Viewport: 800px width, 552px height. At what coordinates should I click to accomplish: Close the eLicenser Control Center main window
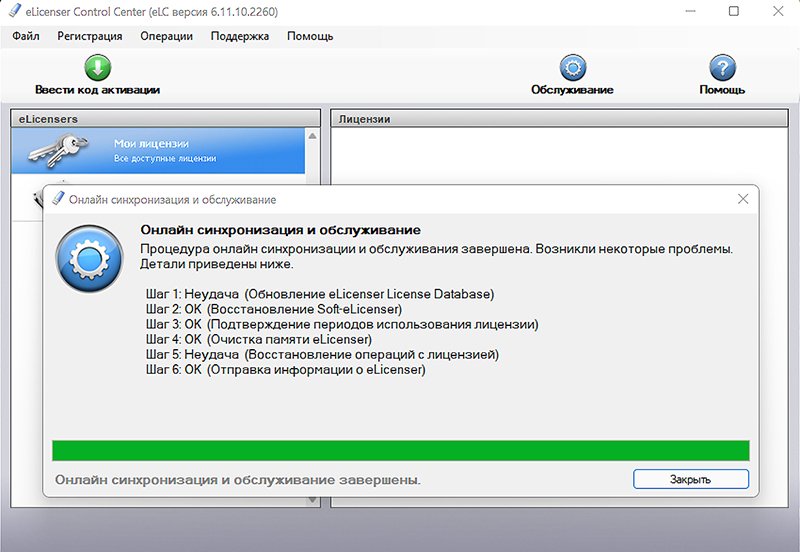point(778,11)
